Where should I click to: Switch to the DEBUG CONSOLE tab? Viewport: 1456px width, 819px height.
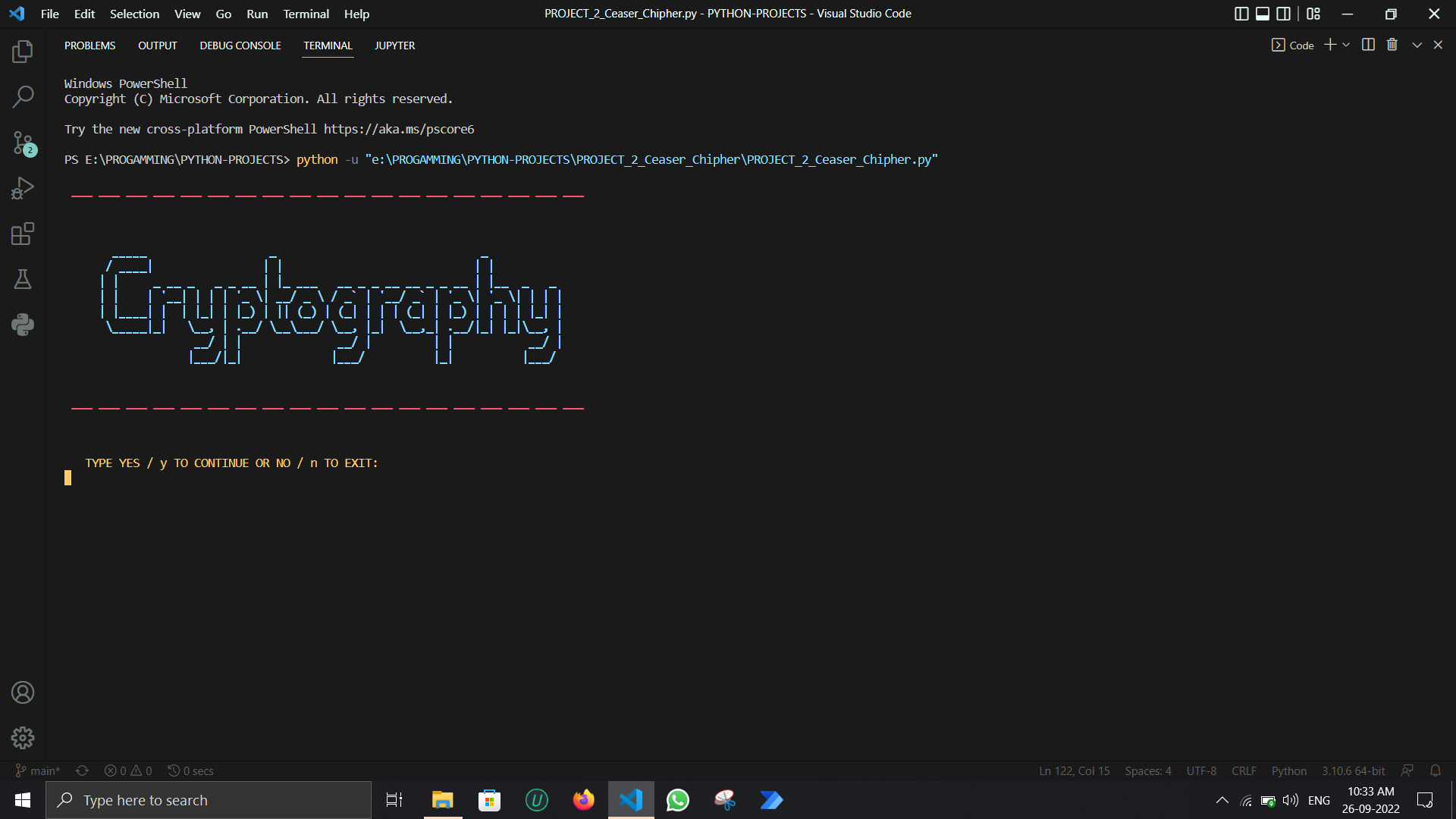[x=240, y=45]
